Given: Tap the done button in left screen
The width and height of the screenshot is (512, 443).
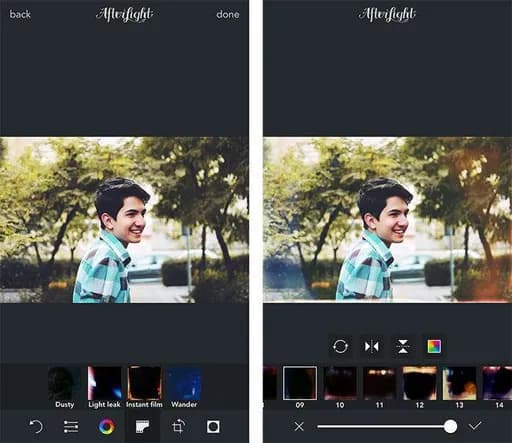Looking at the screenshot, I should point(228,14).
